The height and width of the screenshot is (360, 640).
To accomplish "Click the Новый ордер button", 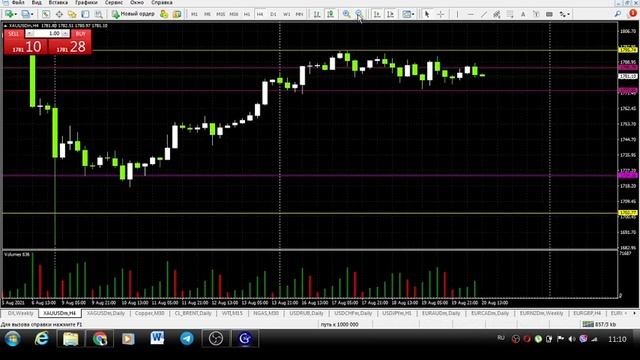I will (x=133, y=14).
